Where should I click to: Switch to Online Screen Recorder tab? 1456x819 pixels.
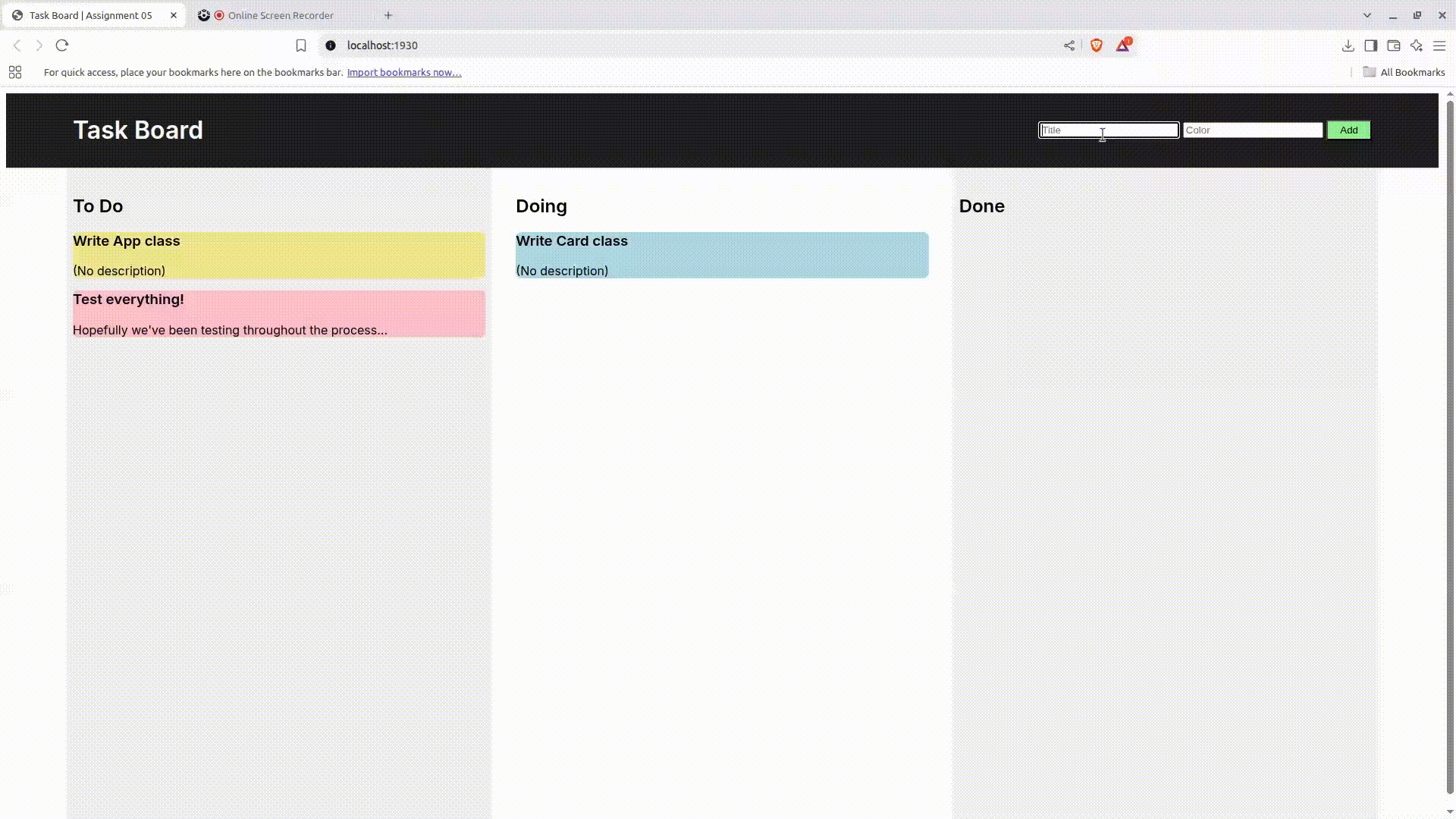280,15
